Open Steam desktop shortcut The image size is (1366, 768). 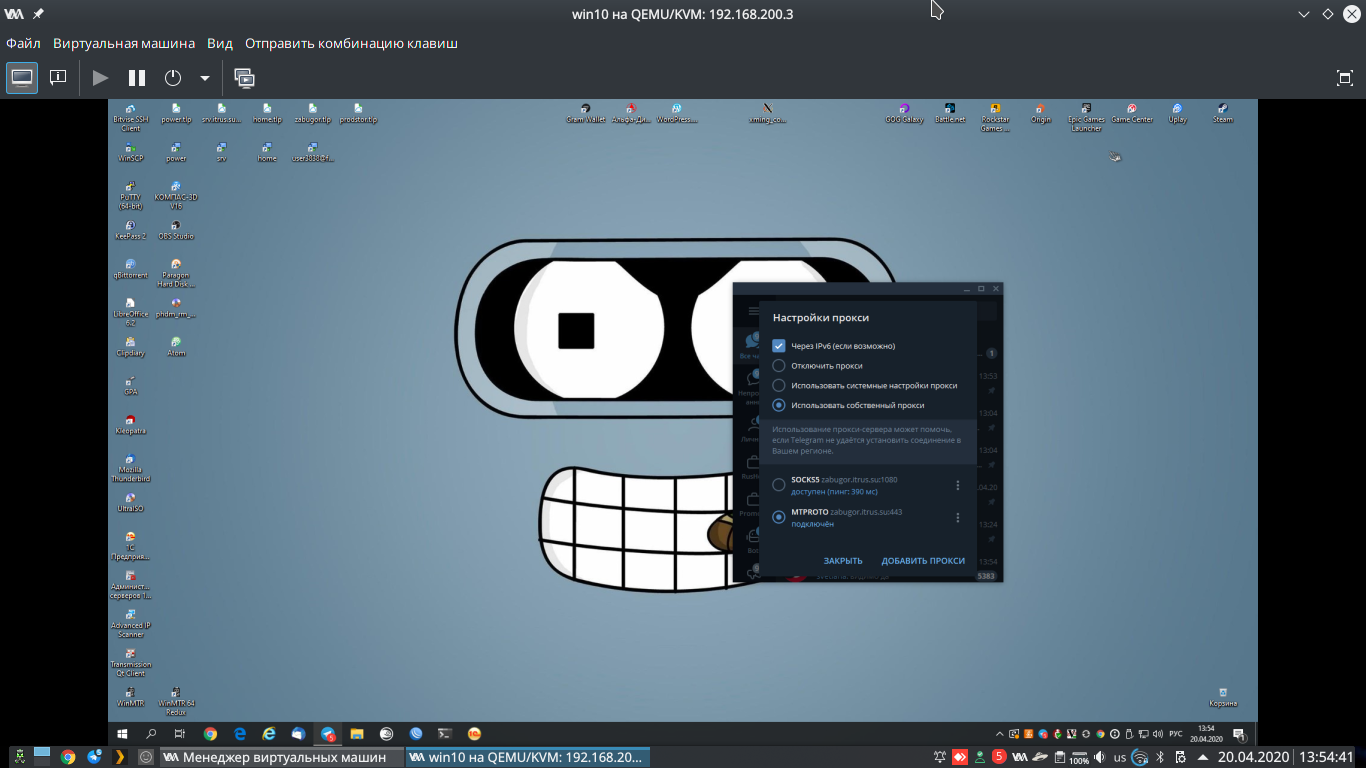[x=1222, y=113]
